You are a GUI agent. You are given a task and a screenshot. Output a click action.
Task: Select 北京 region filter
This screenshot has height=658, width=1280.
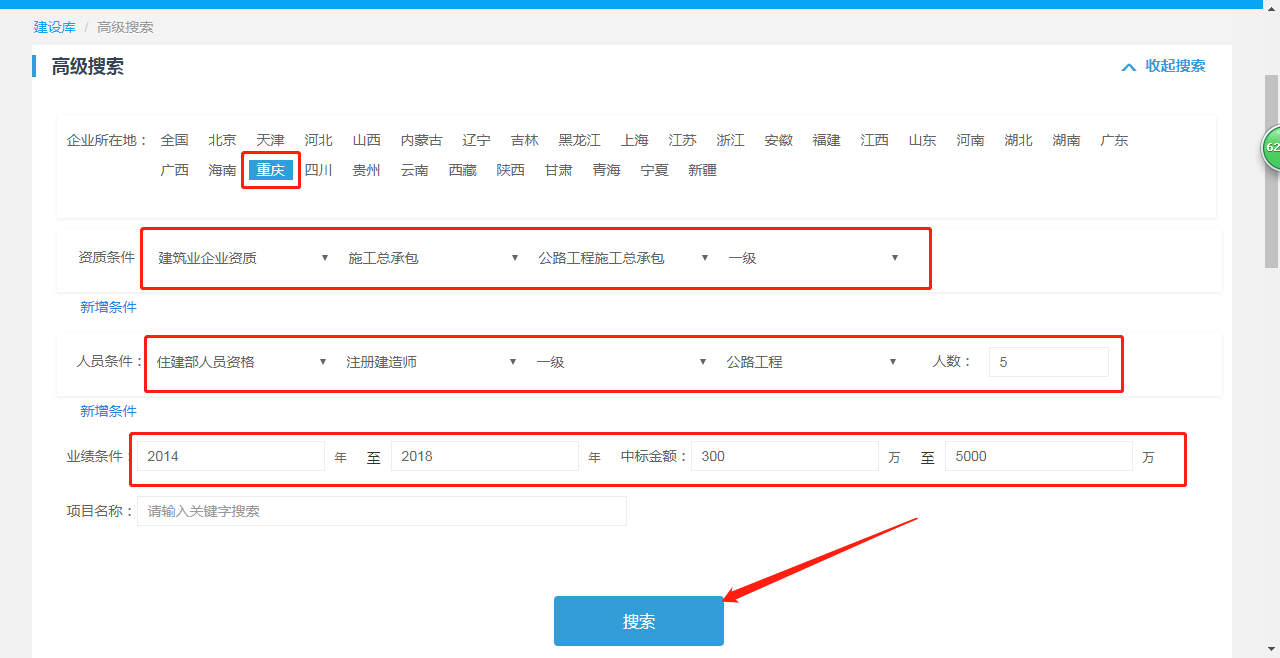click(222, 140)
